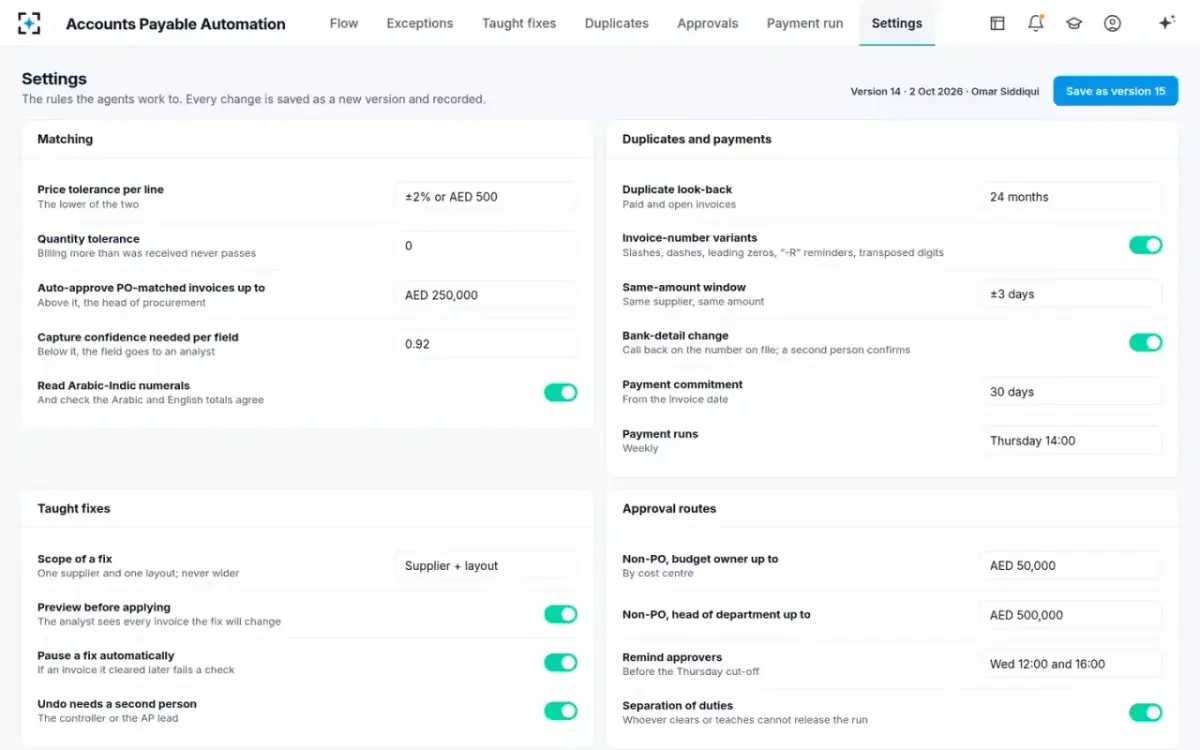This screenshot has width=1200, height=750.
Task: Click the Separation of duties label
Action: coord(677,705)
